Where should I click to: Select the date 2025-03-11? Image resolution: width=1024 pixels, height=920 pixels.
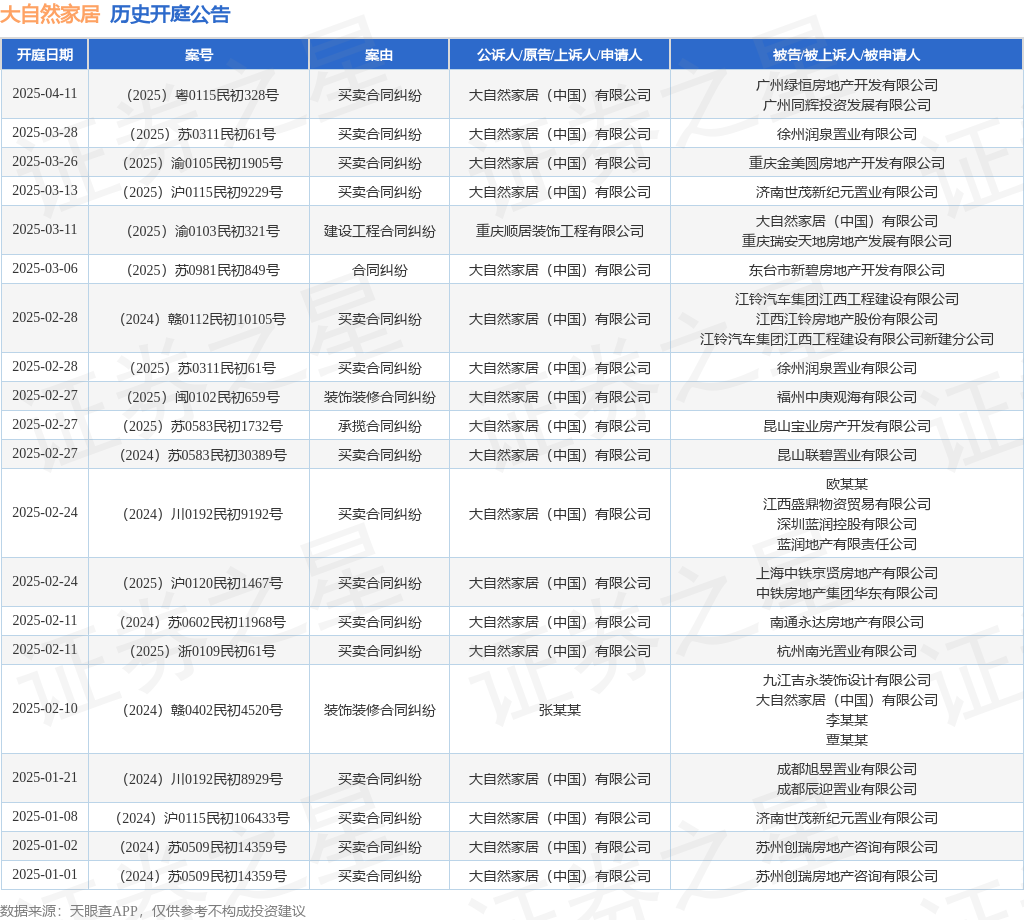[x=44, y=229]
